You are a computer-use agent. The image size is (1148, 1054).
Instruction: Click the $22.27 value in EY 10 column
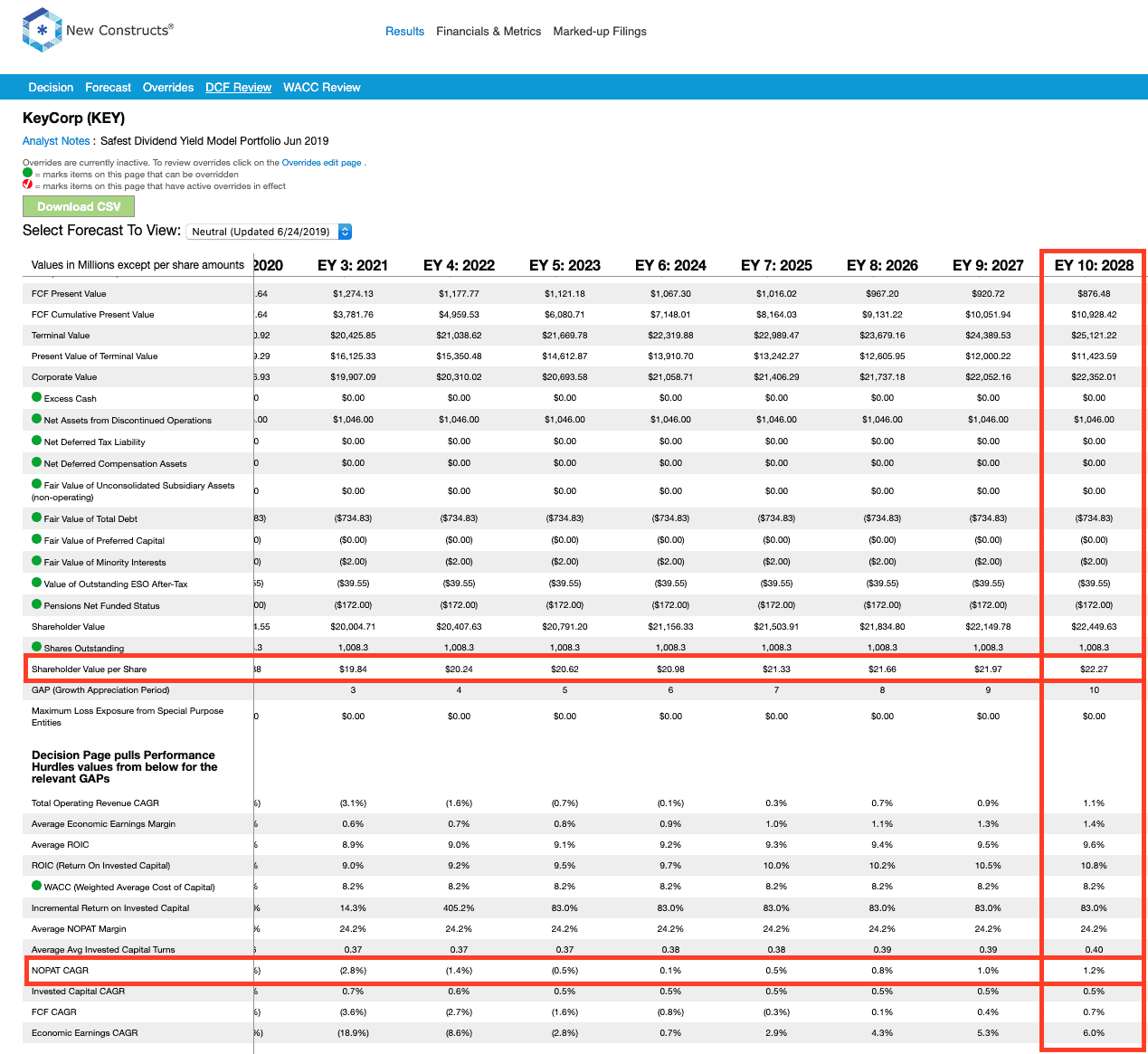(x=1094, y=669)
